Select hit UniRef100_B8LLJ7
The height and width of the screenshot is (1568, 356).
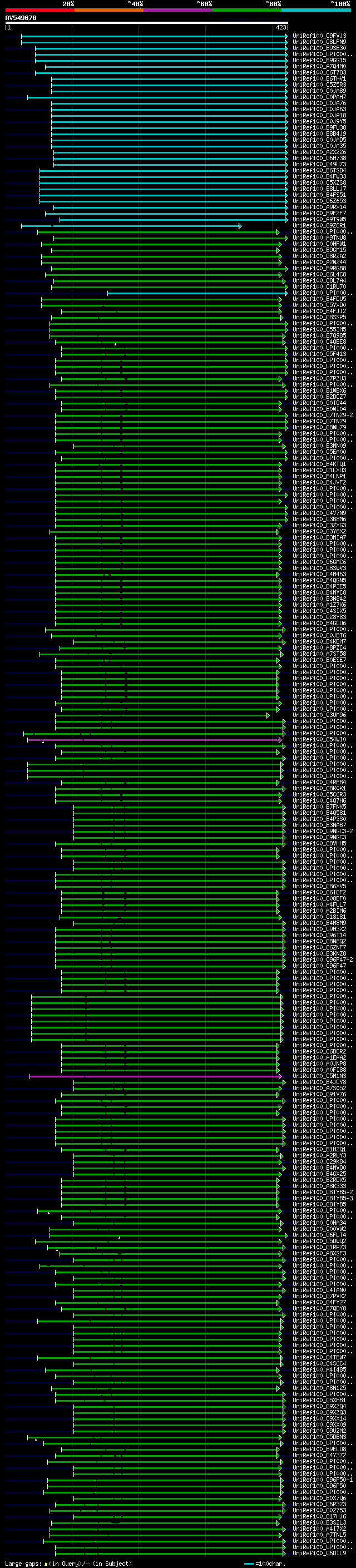click(319, 189)
